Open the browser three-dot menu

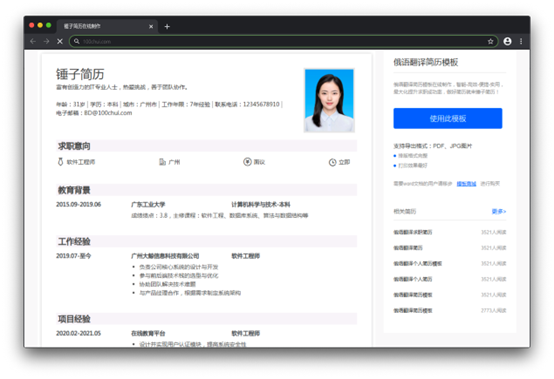[x=521, y=41]
